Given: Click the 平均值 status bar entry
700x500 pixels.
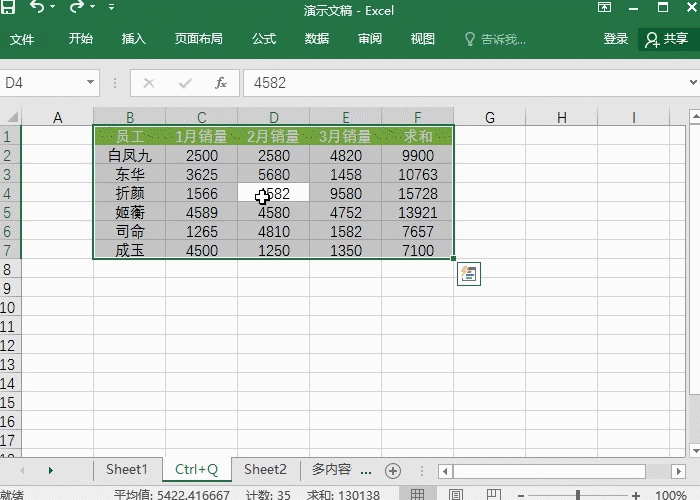Looking at the screenshot, I should pyautogui.click(x=171, y=495).
